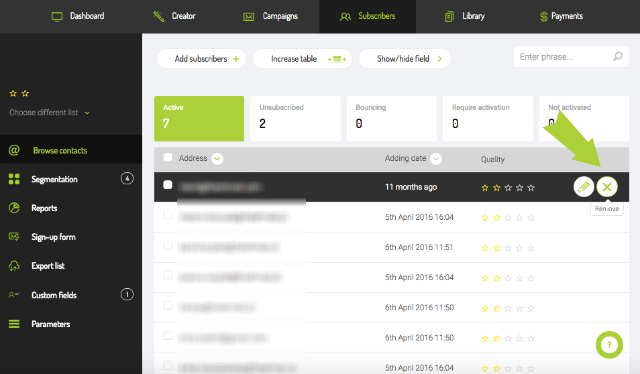The width and height of the screenshot is (640, 374).
Task: Switch to the Unsubscribed status tab
Action: pyautogui.click(x=296, y=118)
